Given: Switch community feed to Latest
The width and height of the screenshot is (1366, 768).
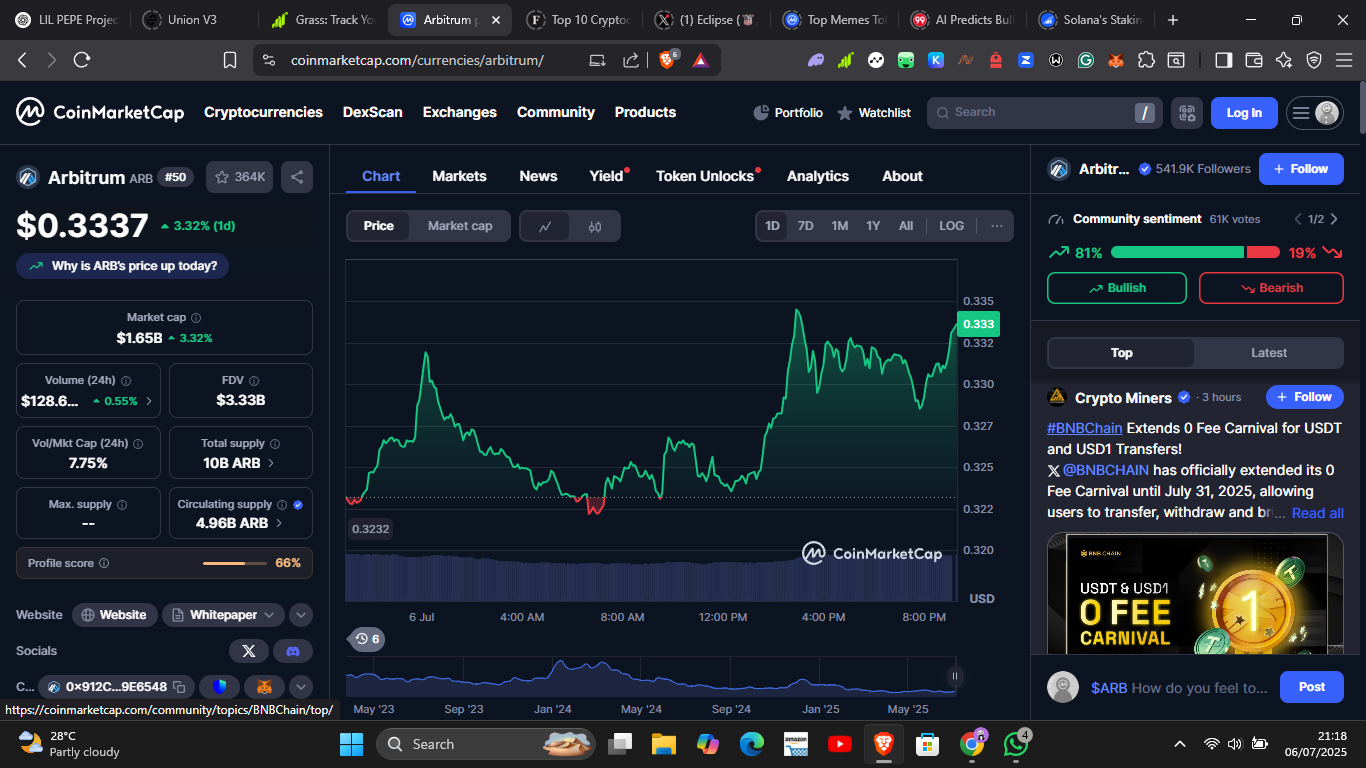Looking at the screenshot, I should [1269, 353].
